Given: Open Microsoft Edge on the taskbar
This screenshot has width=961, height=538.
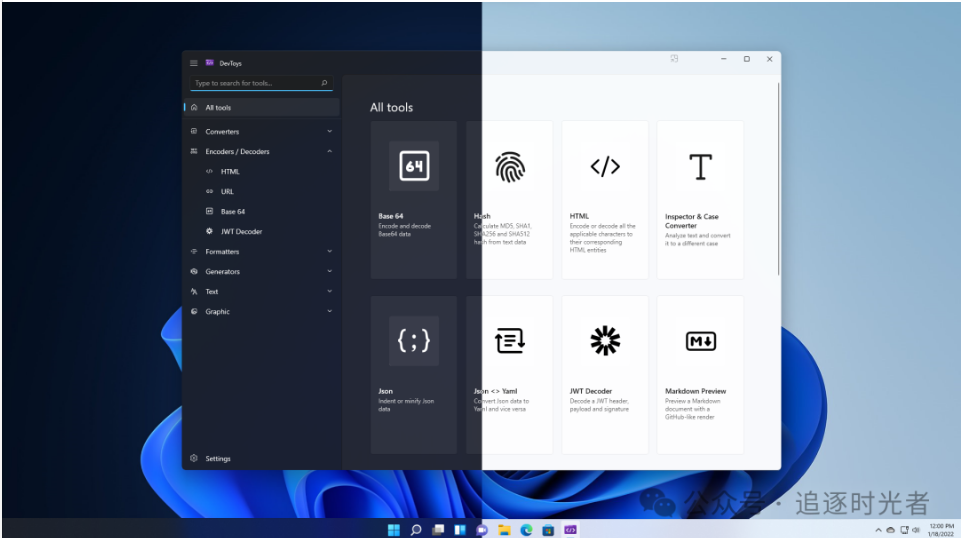Looking at the screenshot, I should (x=526, y=530).
